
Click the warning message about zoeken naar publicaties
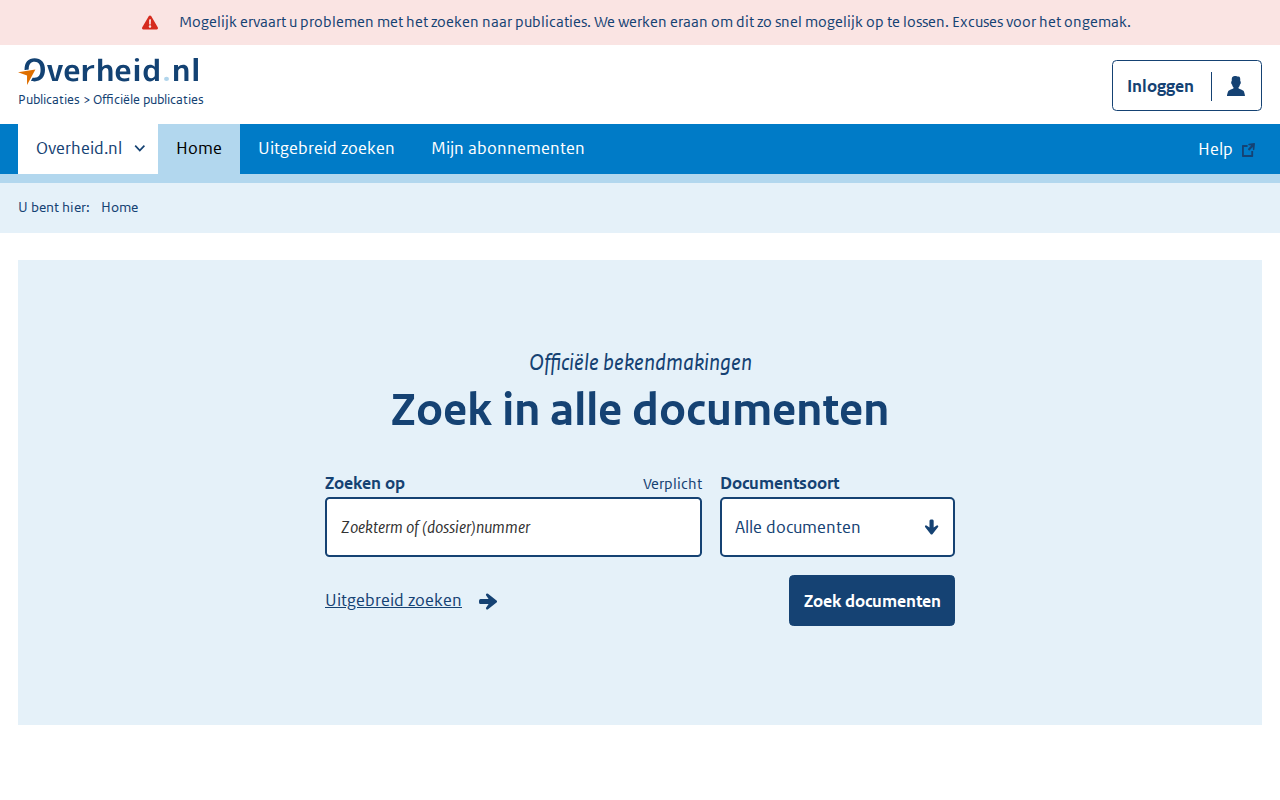point(655,22)
